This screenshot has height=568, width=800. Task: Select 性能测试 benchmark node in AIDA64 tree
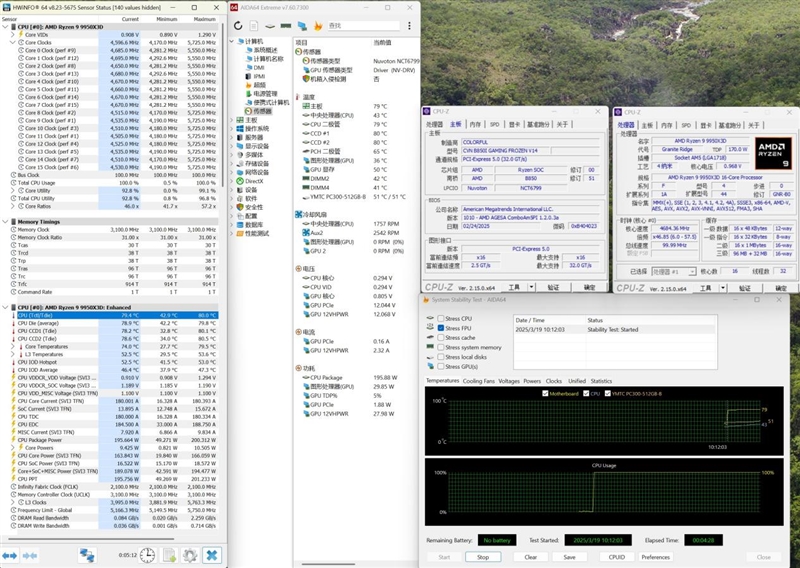pos(253,233)
